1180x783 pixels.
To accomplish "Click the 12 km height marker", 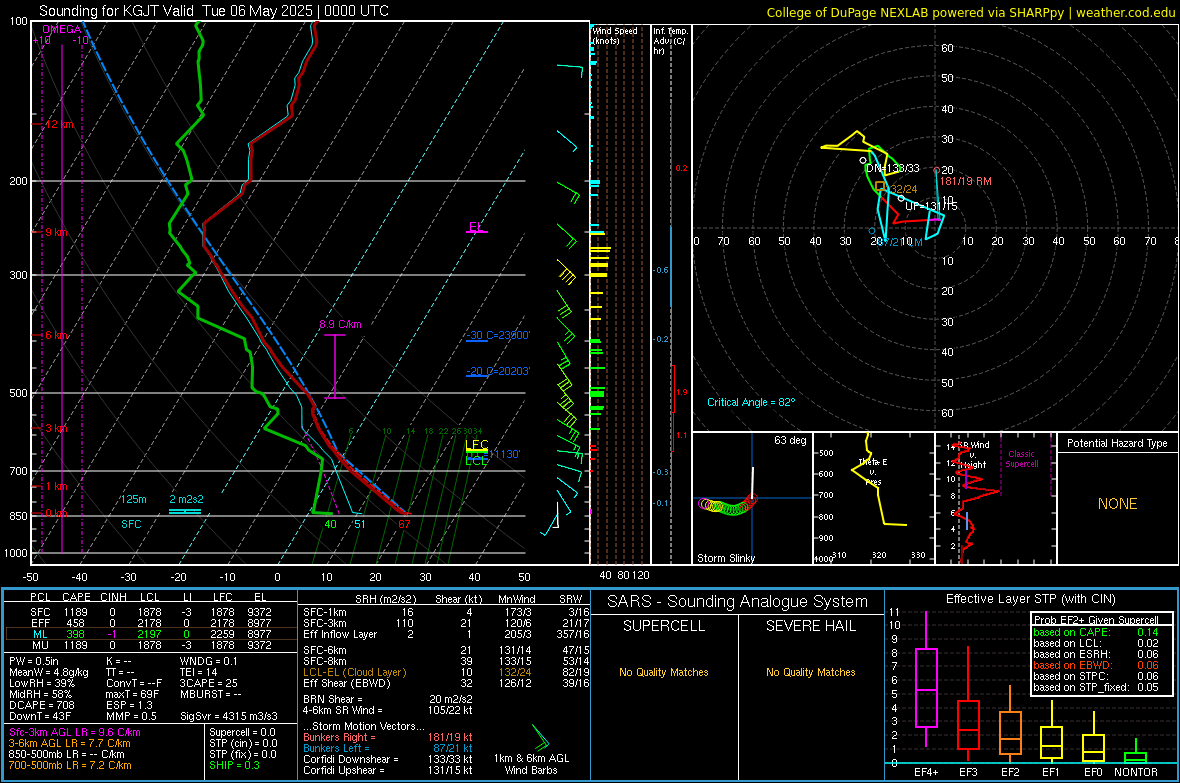I will coord(59,123).
